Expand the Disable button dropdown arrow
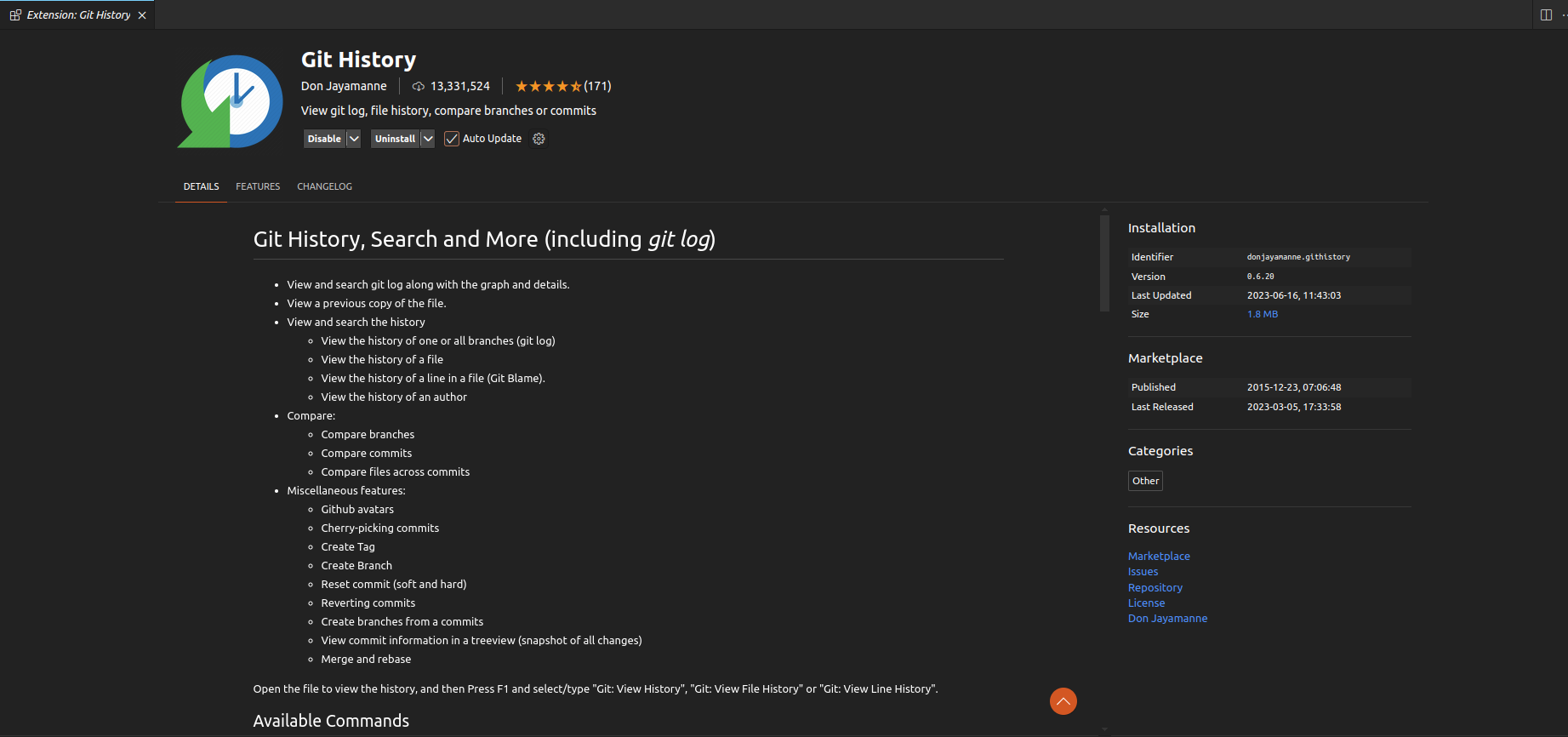The image size is (1568, 737). [354, 139]
